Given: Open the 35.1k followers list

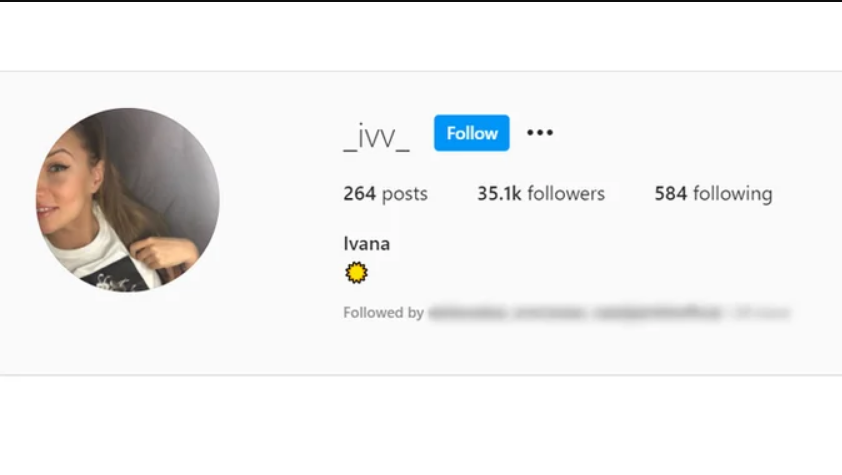Looking at the screenshot, I should click(x=541, y=194).
